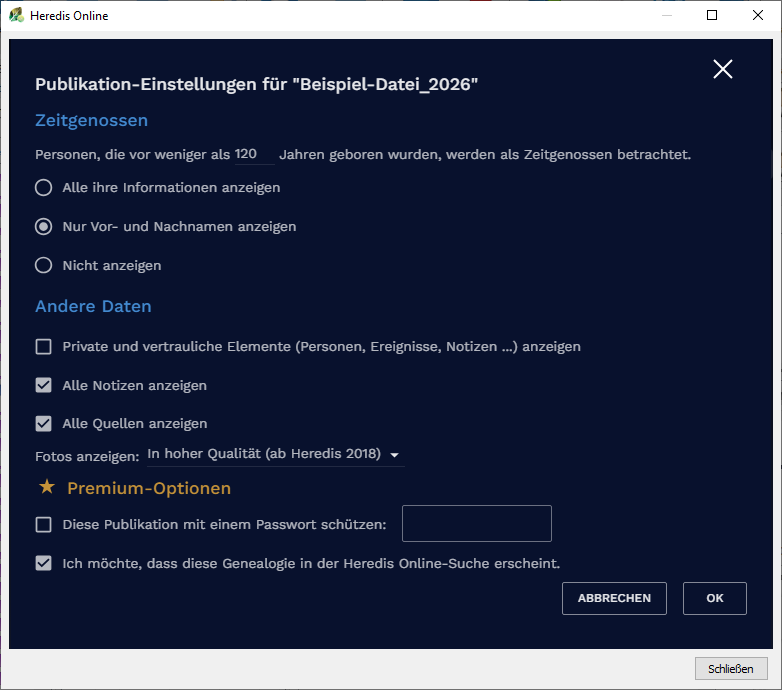The image size is (782, 690).
Task: Confirm settings with the OK button
Action: tap(714, 598)
